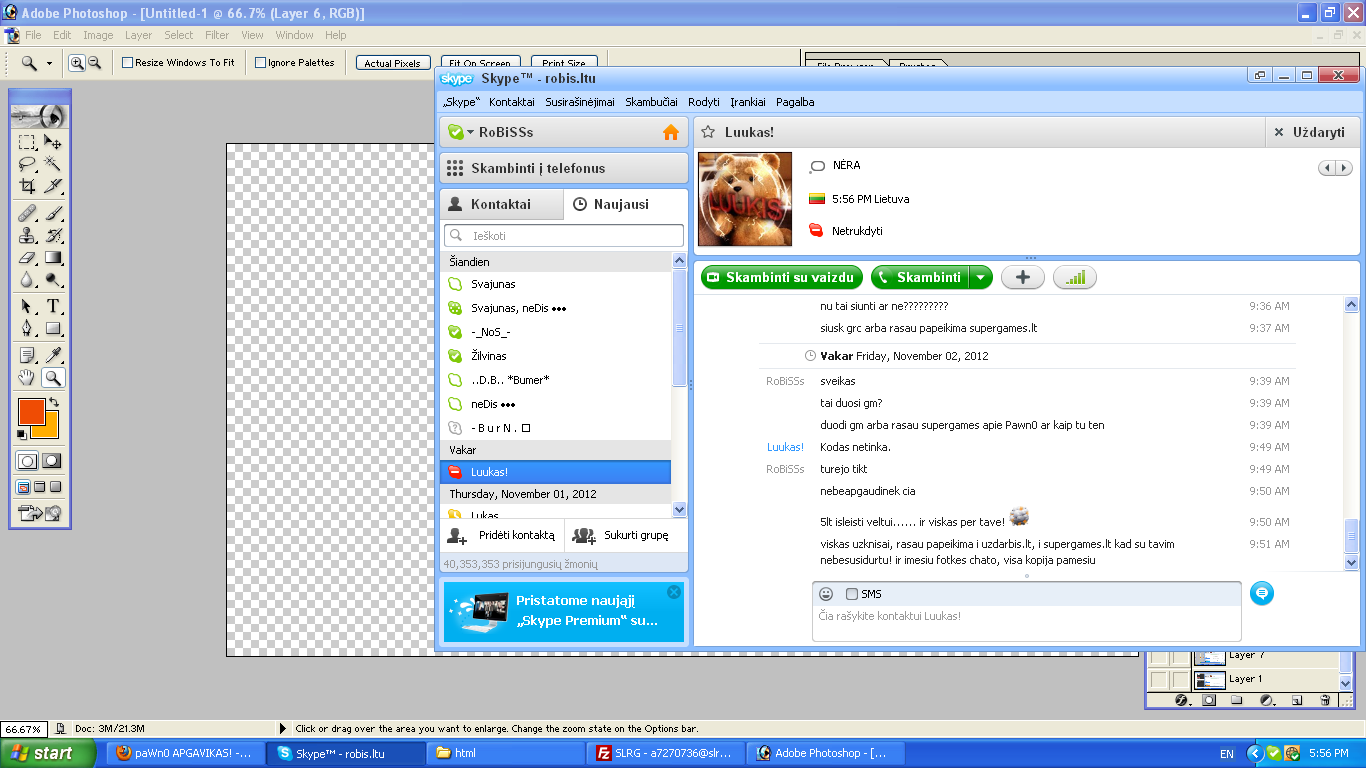
Task: Choose the Healing Brush tool
Action: [x=27, y=213]
